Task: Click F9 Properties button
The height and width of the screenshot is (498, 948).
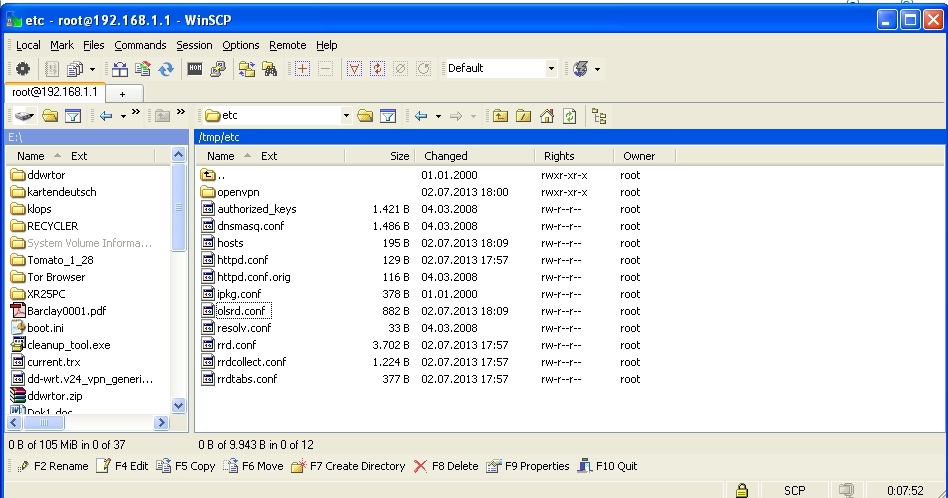Action: 528,466
